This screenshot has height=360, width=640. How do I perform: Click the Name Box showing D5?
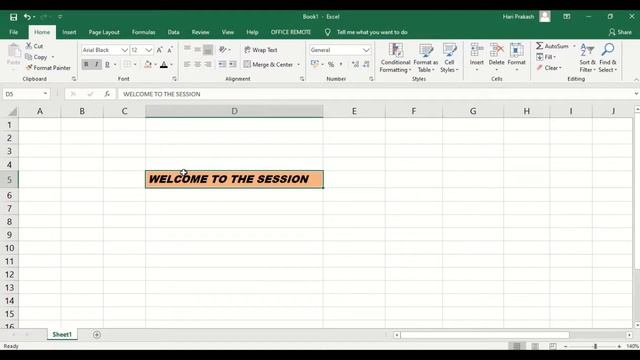tap(25, 94)
